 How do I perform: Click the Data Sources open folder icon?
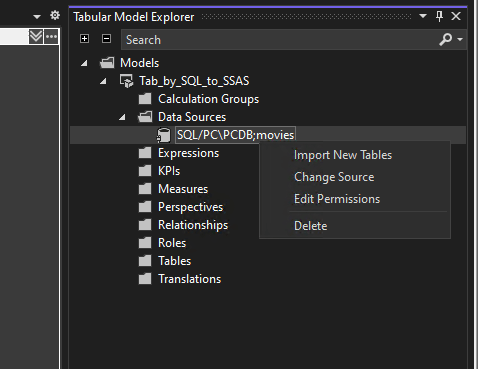[145, 117]
